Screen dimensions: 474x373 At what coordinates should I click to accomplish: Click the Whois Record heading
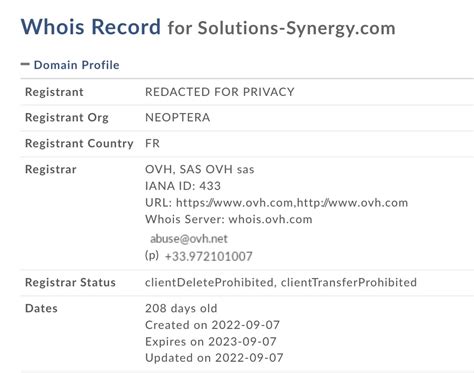(x=91, y=27)
